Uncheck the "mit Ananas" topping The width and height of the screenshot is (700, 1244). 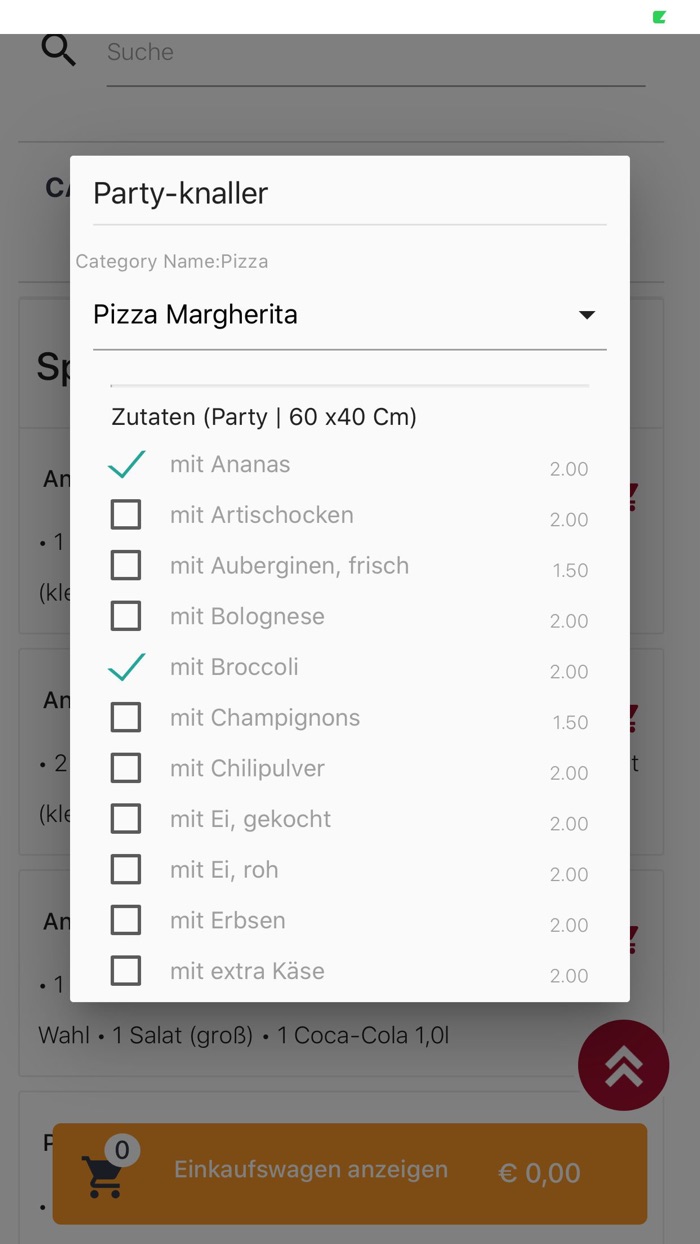coord(126,463)
